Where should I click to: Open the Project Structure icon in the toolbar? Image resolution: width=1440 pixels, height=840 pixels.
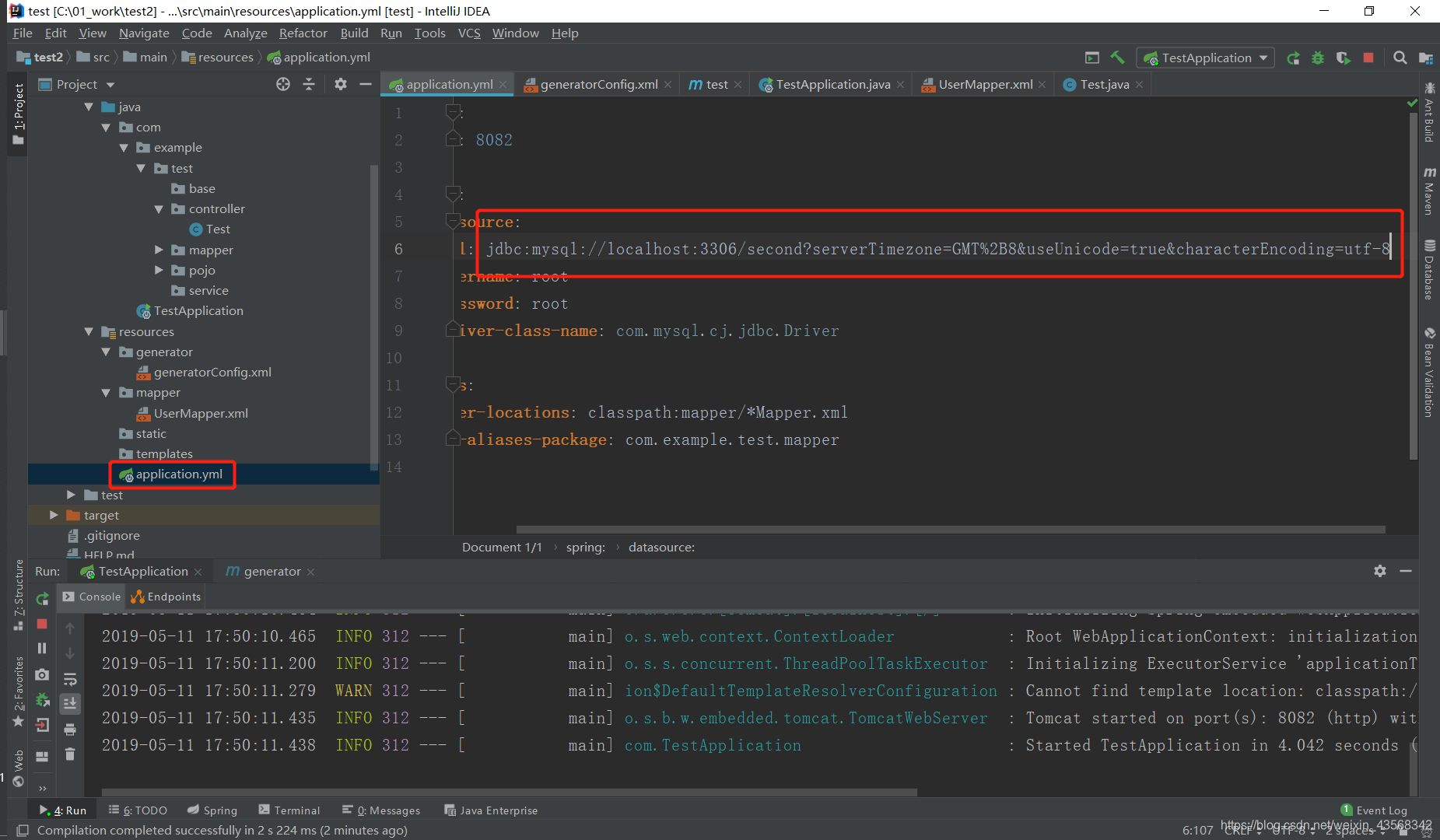[1425, 58]
